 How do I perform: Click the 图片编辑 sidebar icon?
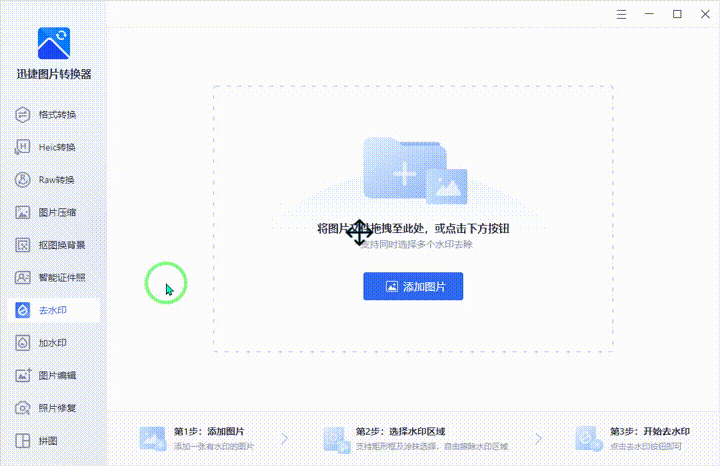(22, 375)
